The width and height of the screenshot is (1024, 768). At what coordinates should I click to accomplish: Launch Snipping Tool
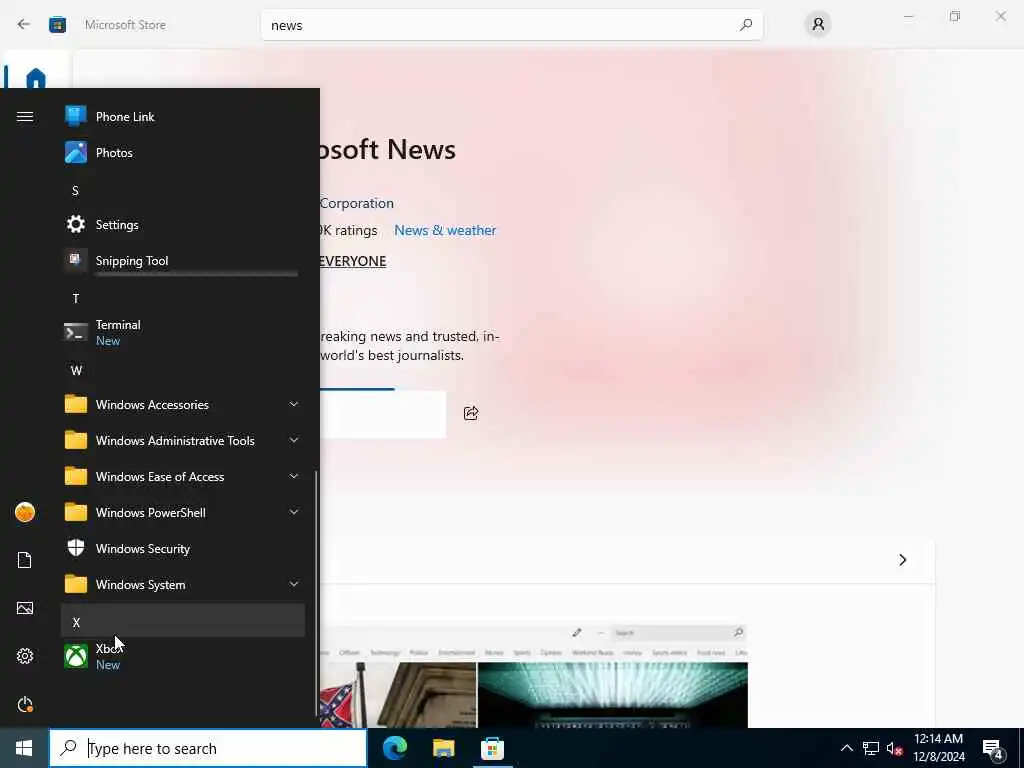coord(183,260)
